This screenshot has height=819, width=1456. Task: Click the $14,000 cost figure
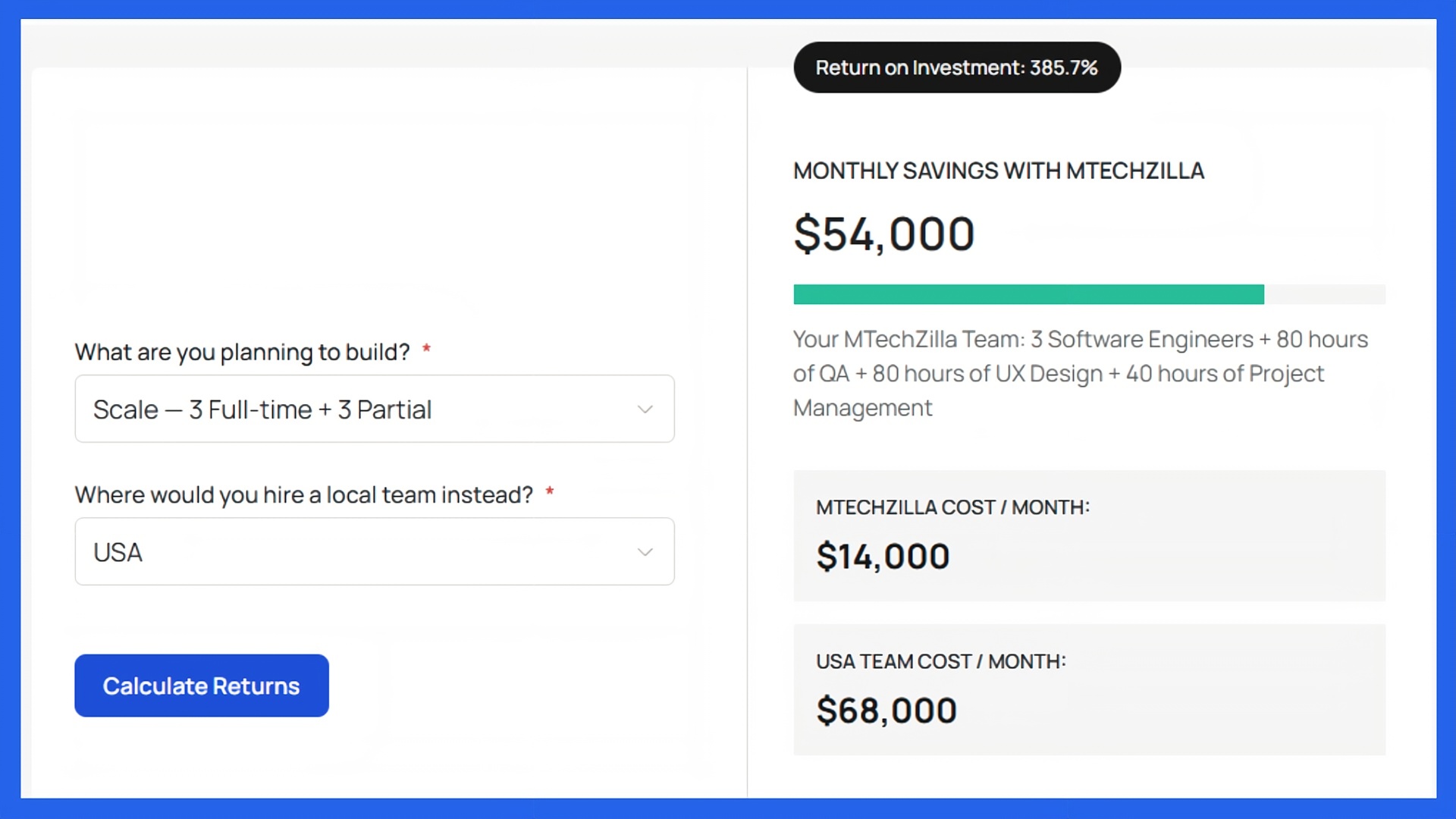pyautogui.click(x=882, y=555)
